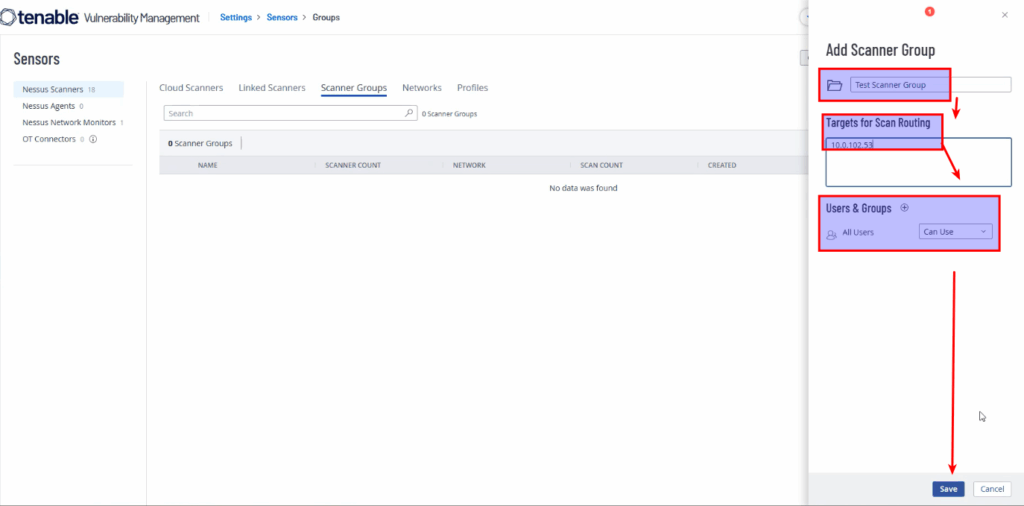Image resolution: width=1024 pixels, height=506 pixels.
Task: Open the Can Use permission dropdown
Action: coord(955,232)
